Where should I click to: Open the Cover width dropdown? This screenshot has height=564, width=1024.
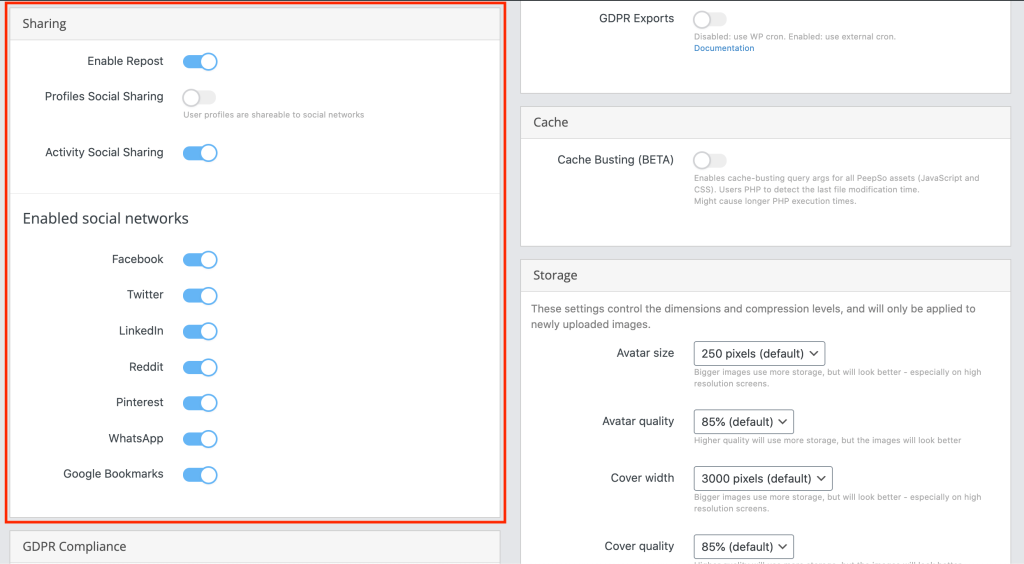pos(763,478)
